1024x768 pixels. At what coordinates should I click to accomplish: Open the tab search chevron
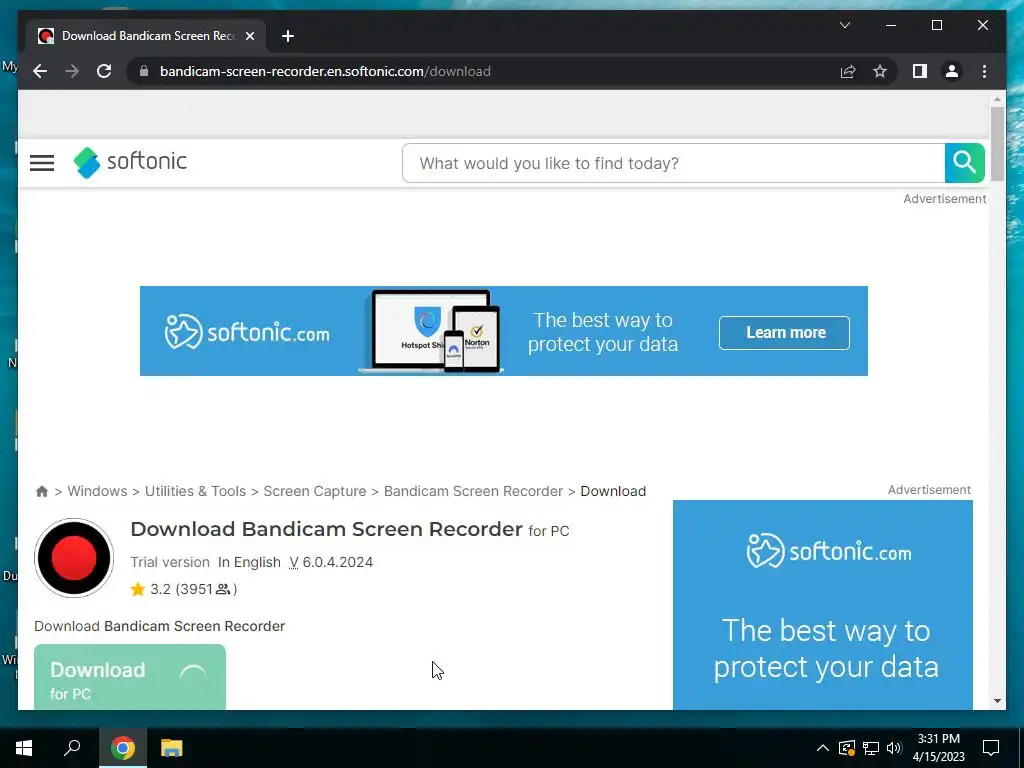coord(844,25)
